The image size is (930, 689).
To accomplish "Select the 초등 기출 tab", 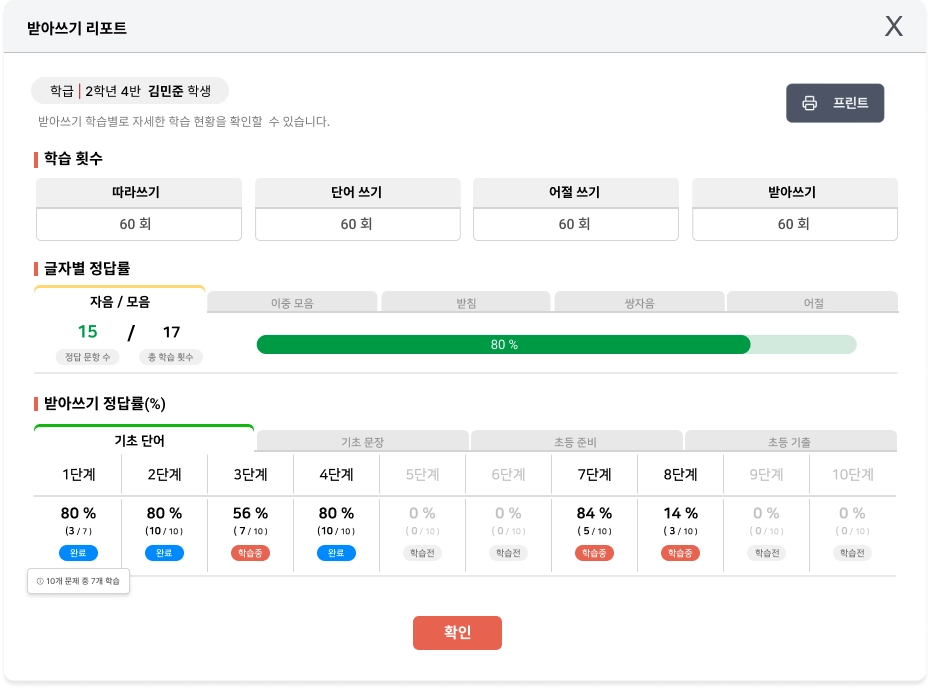I will 790,441.
